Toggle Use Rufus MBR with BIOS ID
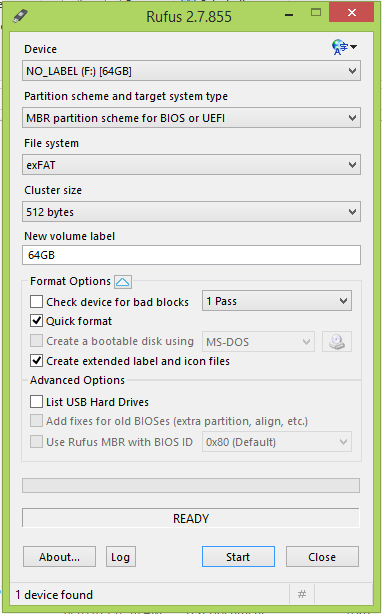The height and width of the screenshot is (614, 382). [x=36, y=442]
